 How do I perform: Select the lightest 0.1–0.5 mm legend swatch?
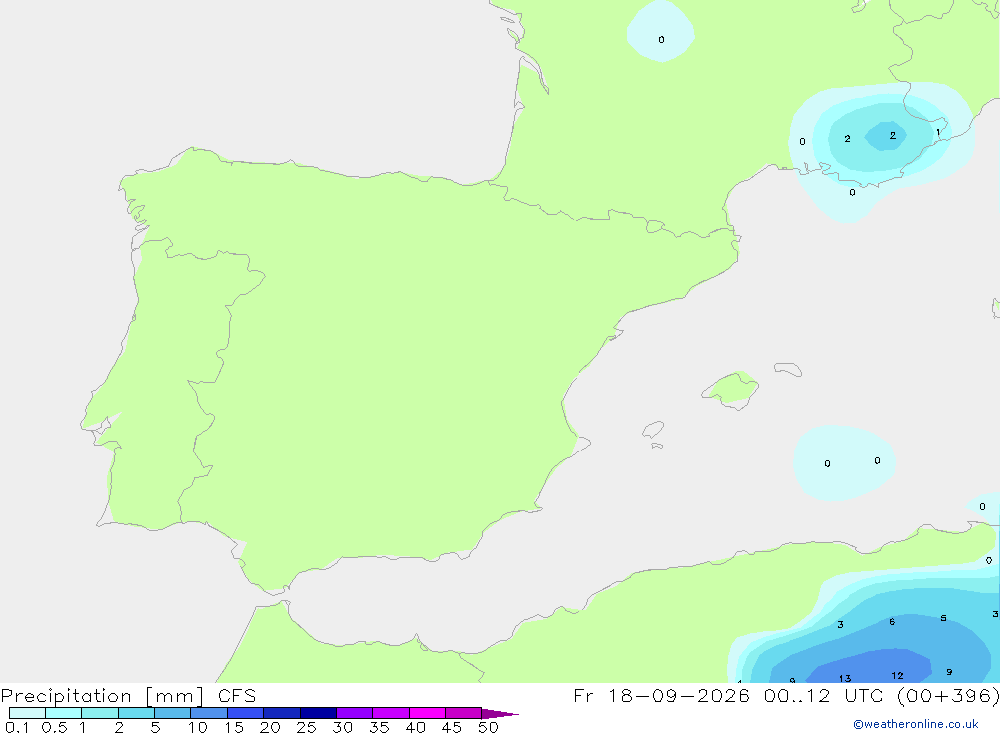coord(27,713)
